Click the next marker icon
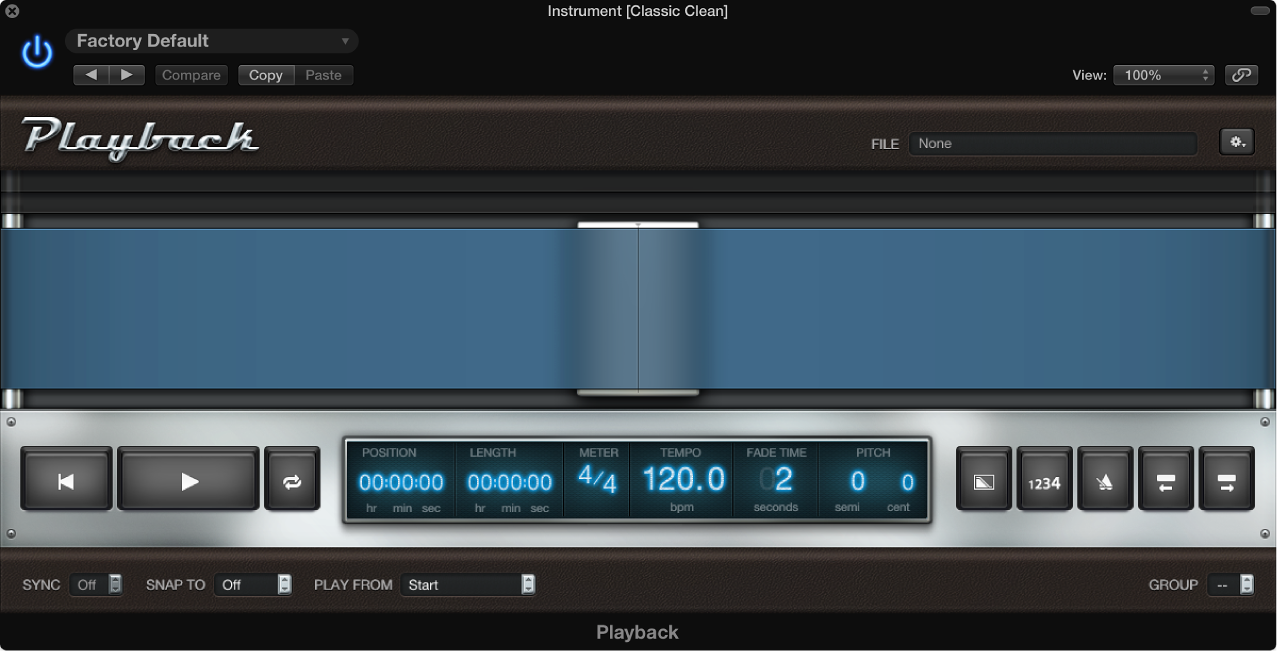This screenshot has width=1277, height=652. click(1227, 480)
